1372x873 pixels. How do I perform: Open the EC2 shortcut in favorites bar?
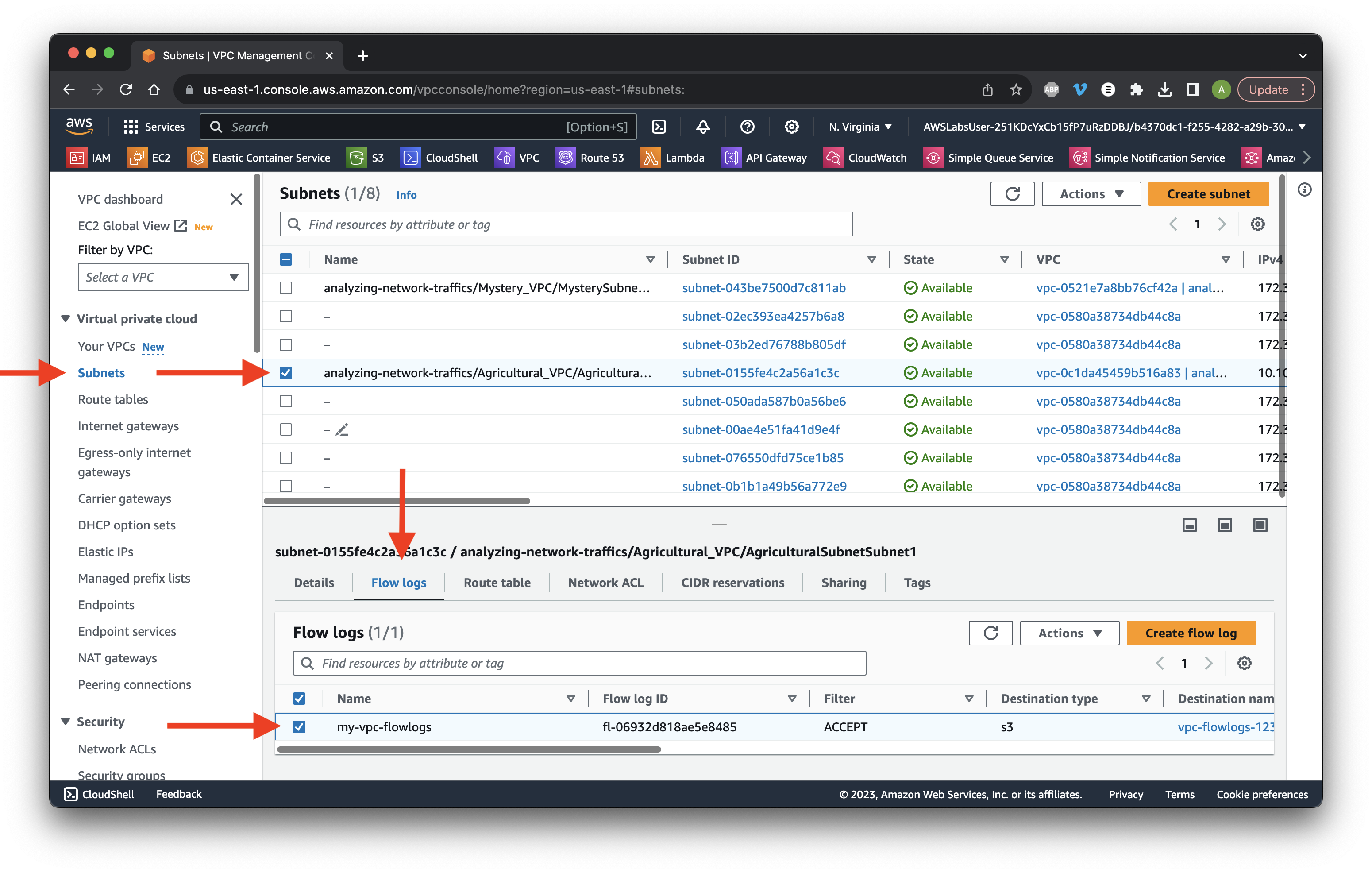pos(149,158)
